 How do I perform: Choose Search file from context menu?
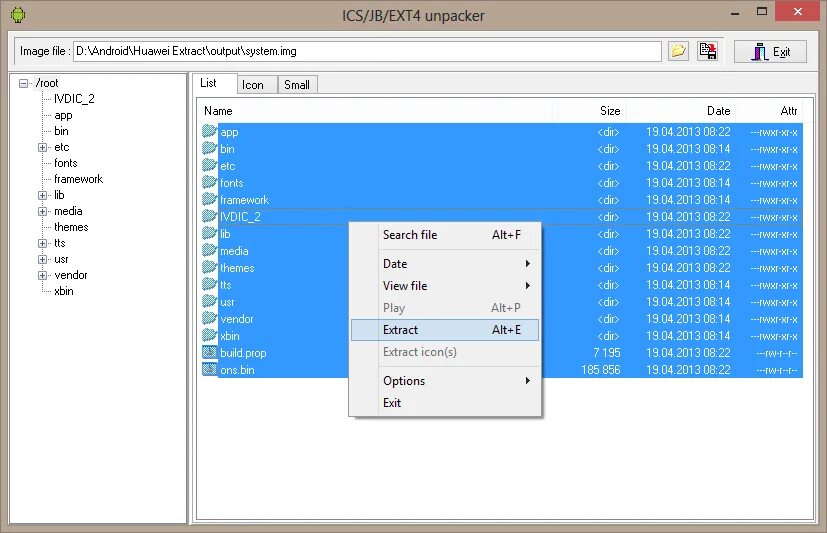445,235
